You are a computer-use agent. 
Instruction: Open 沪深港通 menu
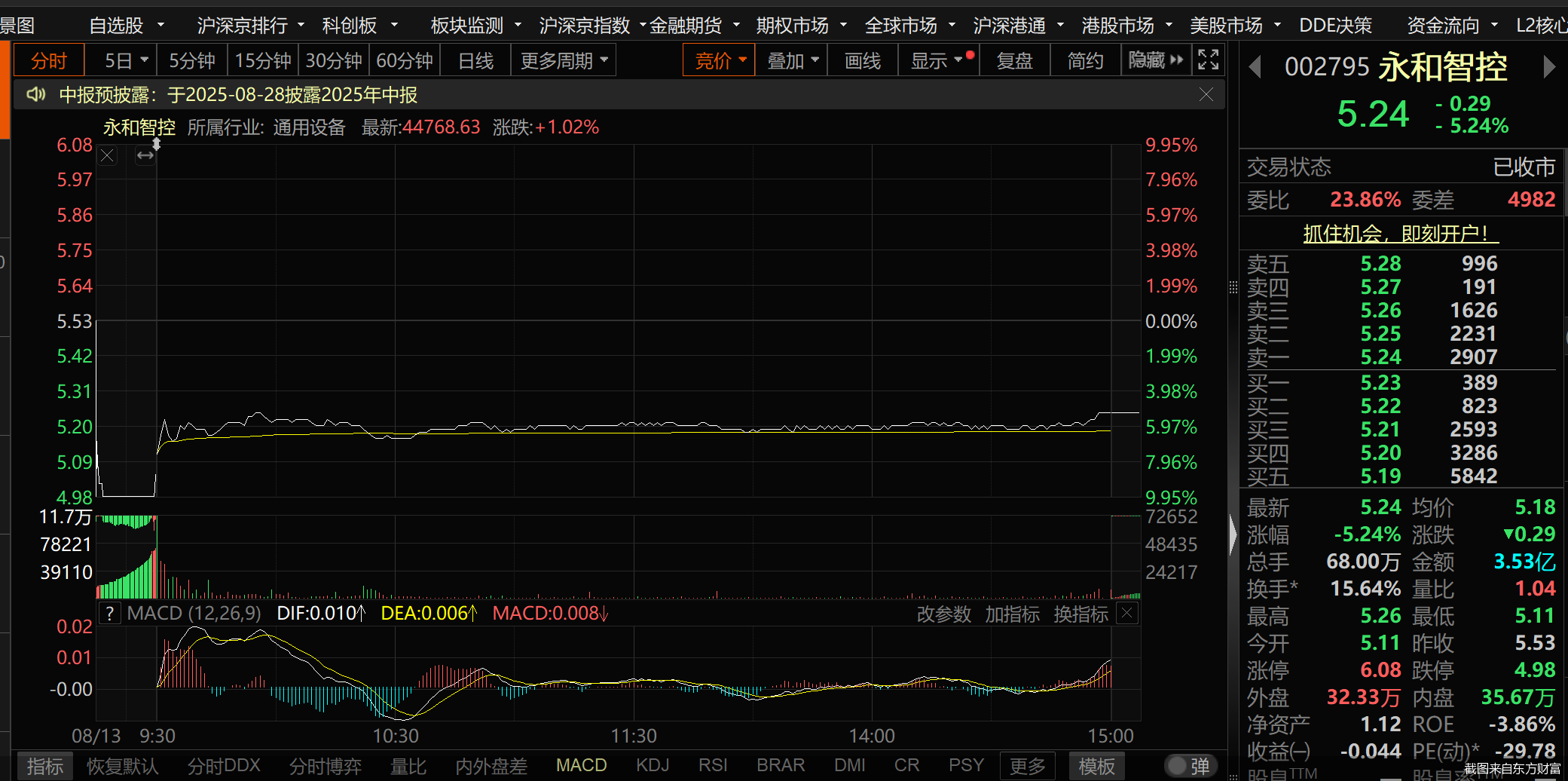pos(1019,26)
